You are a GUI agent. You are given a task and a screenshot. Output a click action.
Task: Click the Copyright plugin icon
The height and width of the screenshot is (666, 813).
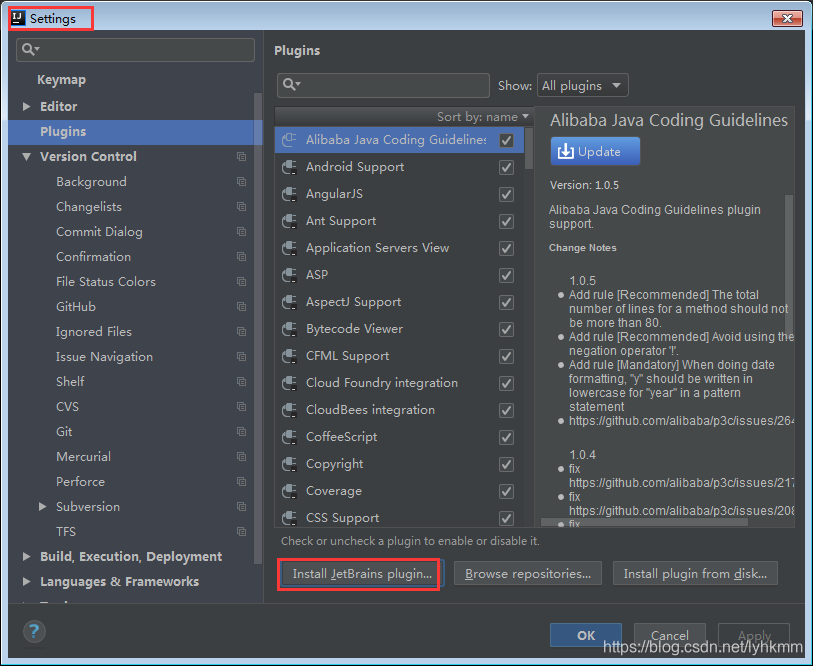pyautogui.click(x=289, y=464)
